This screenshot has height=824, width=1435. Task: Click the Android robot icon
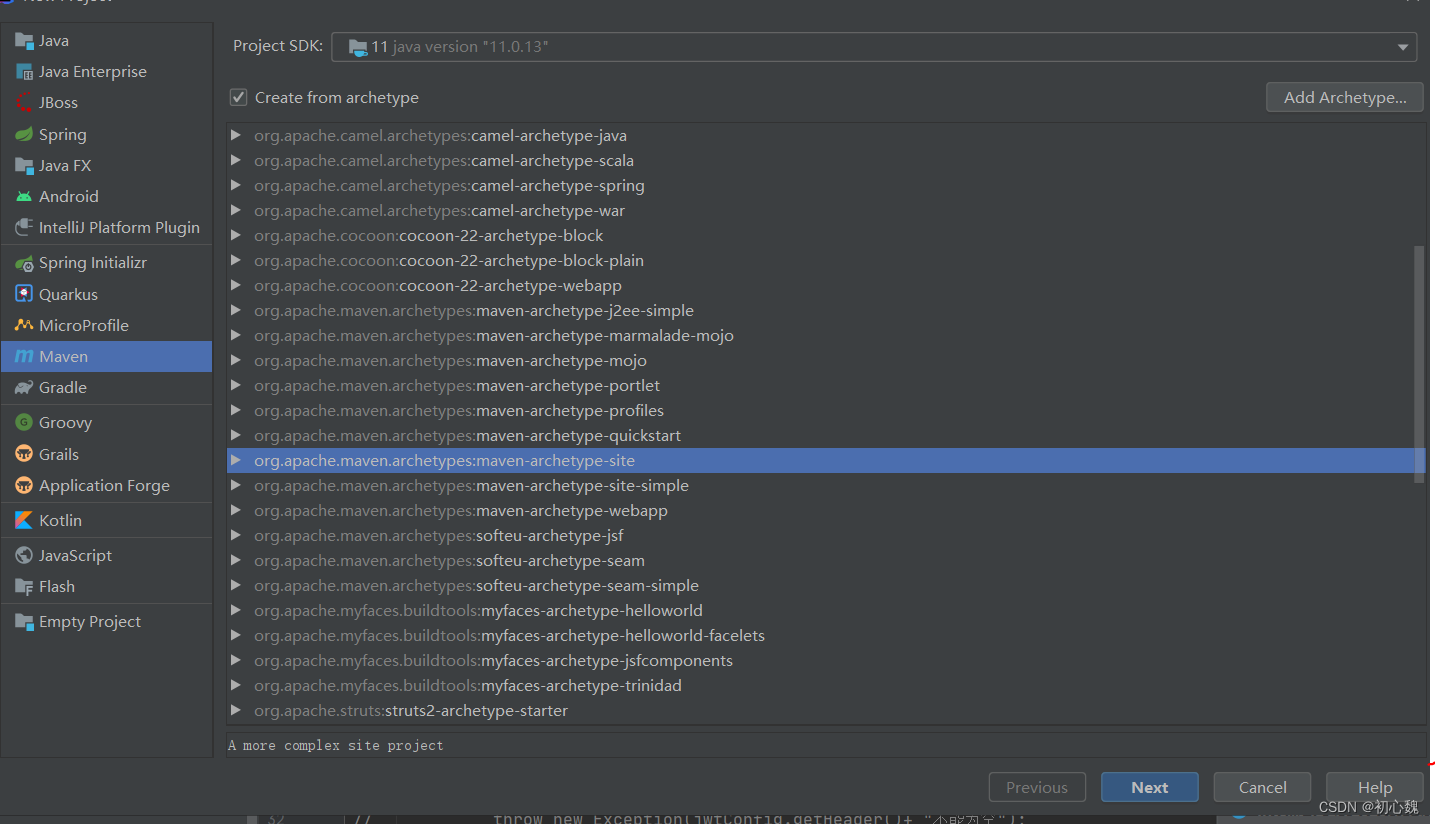[24, 197]
